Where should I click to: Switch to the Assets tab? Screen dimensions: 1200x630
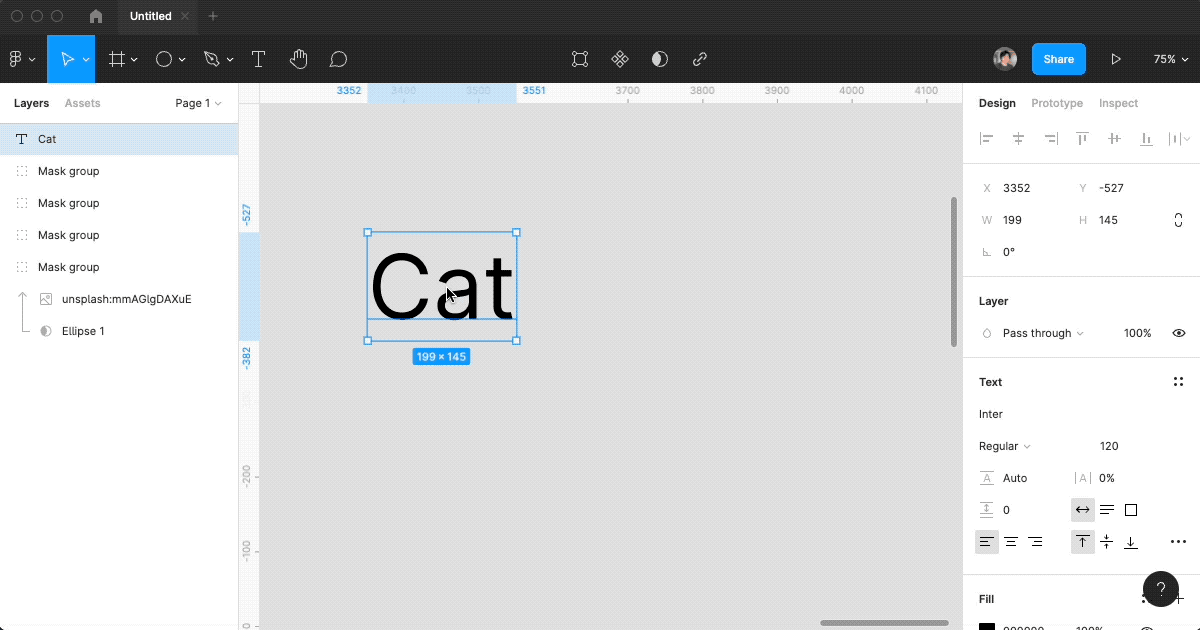click(x=82, y=103)
